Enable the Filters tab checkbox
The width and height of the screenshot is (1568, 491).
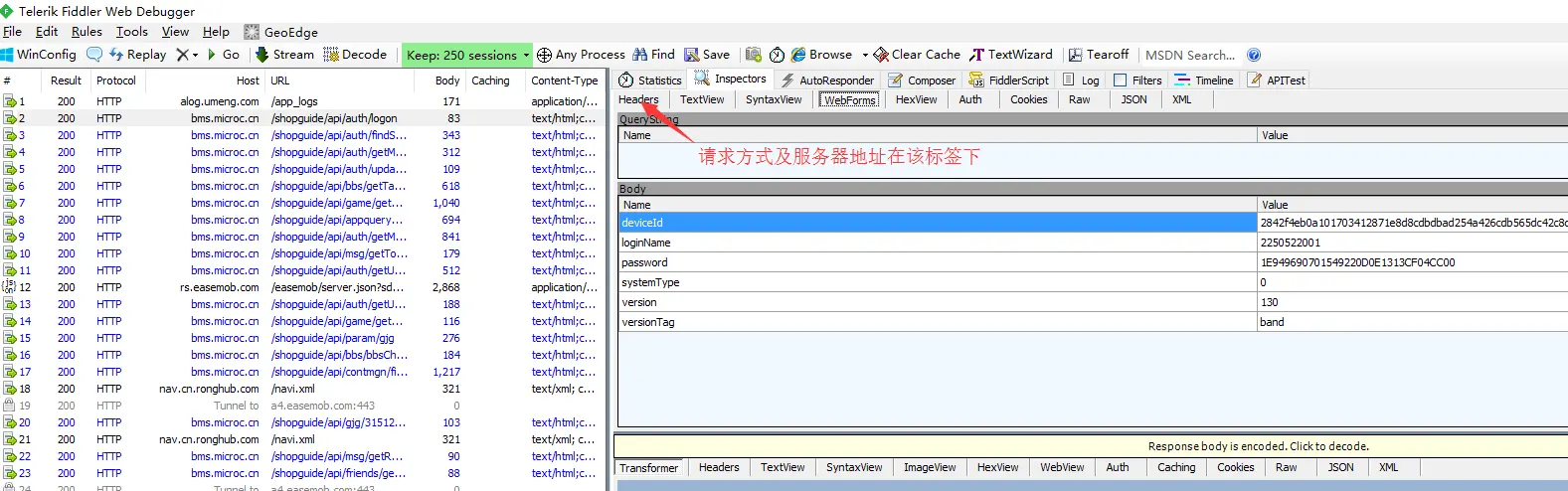[1121, 81]
